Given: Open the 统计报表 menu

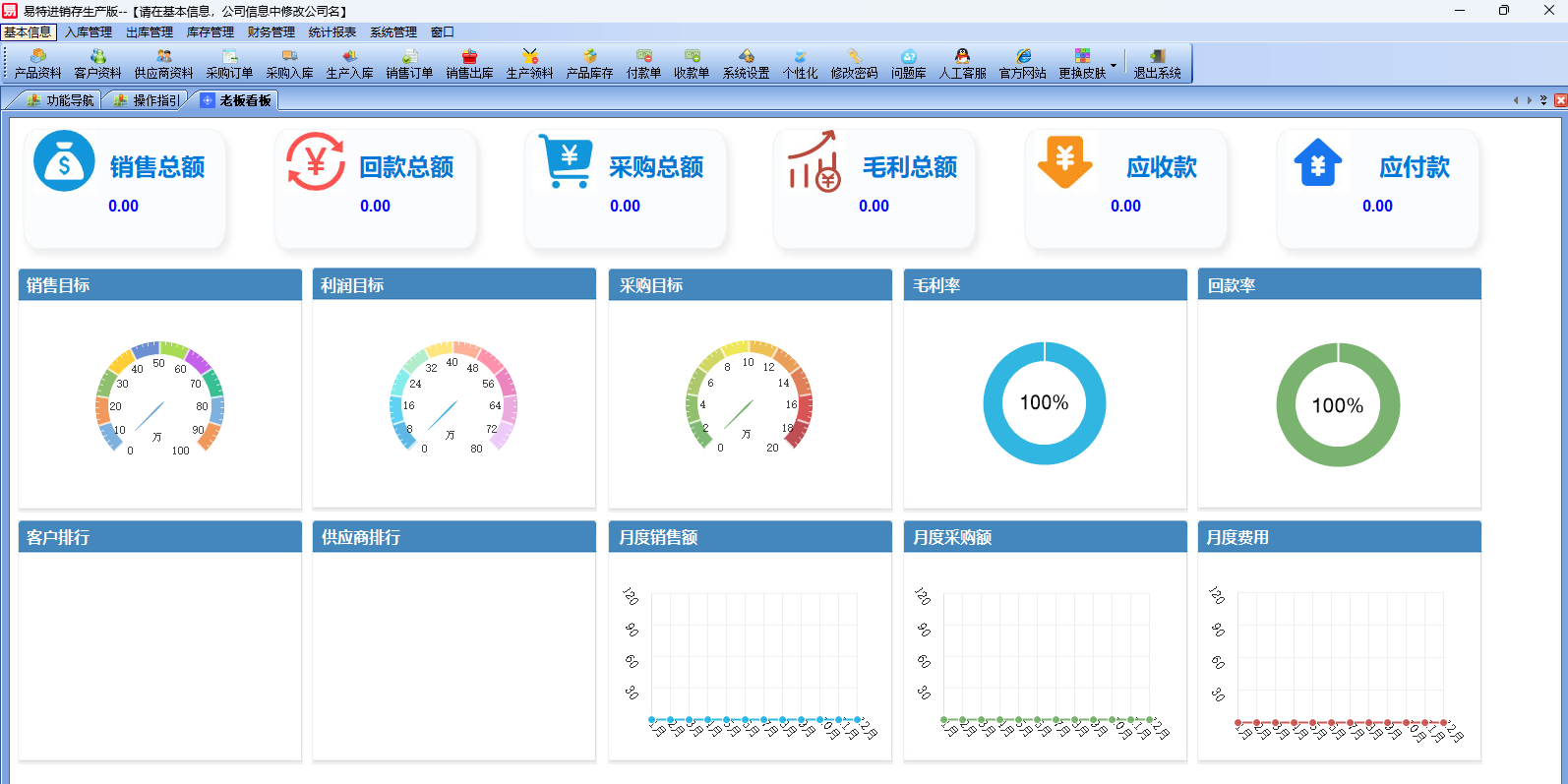Looking at the screenshot, I should pos(332,32).
